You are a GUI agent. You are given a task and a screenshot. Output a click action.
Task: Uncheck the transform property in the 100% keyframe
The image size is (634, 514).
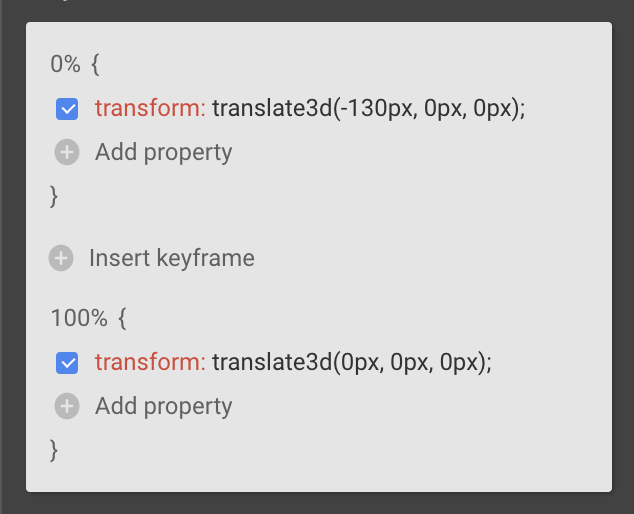[x=67, y=363]
